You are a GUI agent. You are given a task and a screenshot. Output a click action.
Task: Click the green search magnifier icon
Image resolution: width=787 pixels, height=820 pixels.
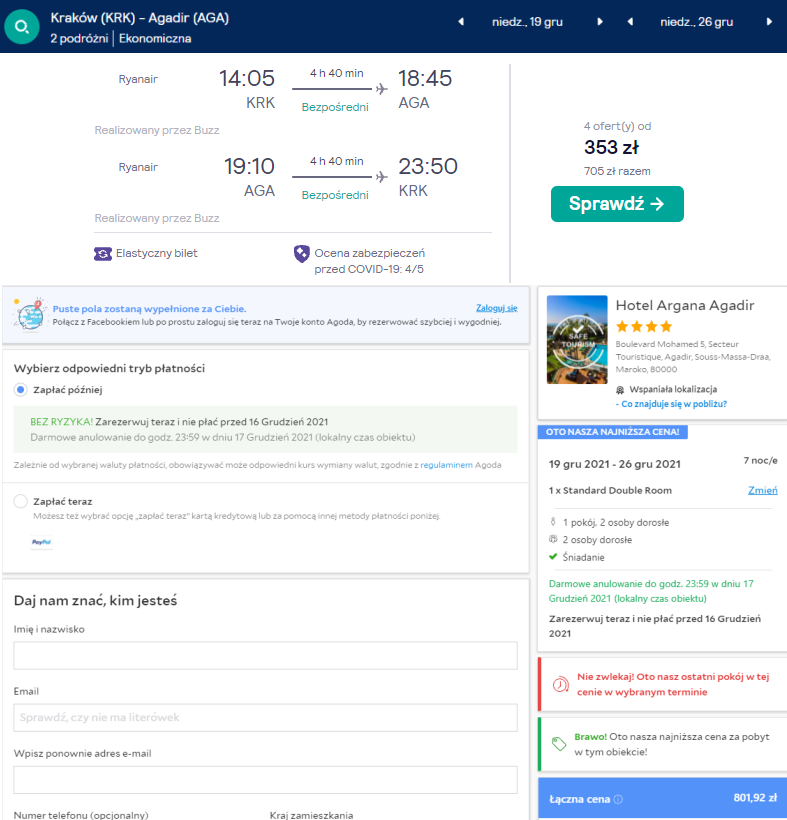pos(21,27)
